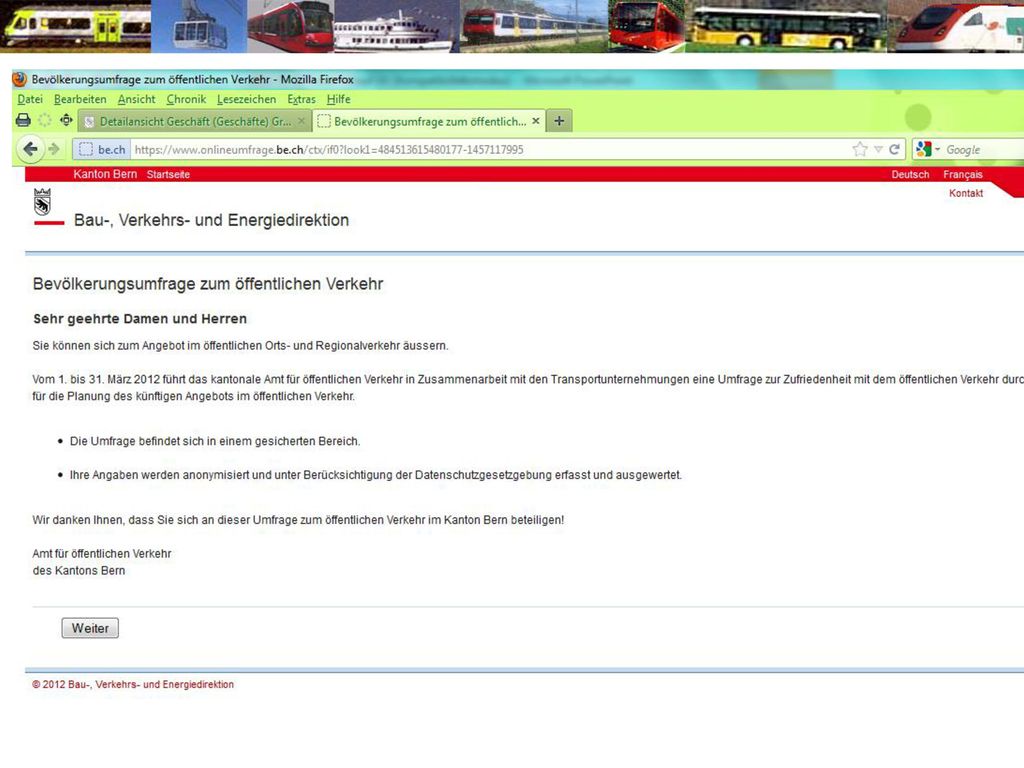Switch to the Detailansicht Geschäft tab

pyautogui.click(x=194, y=121)
